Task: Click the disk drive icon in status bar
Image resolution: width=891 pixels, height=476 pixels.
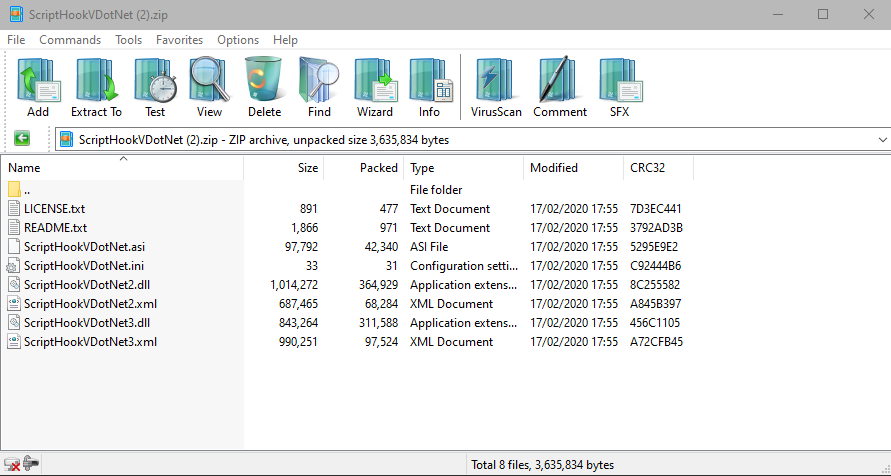Action: (x=11, y=465)
